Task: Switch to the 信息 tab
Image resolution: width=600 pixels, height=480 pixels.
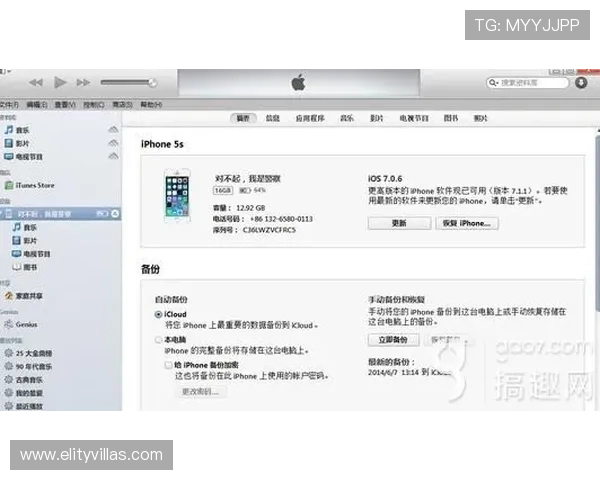Action: (x=272, y=118)
